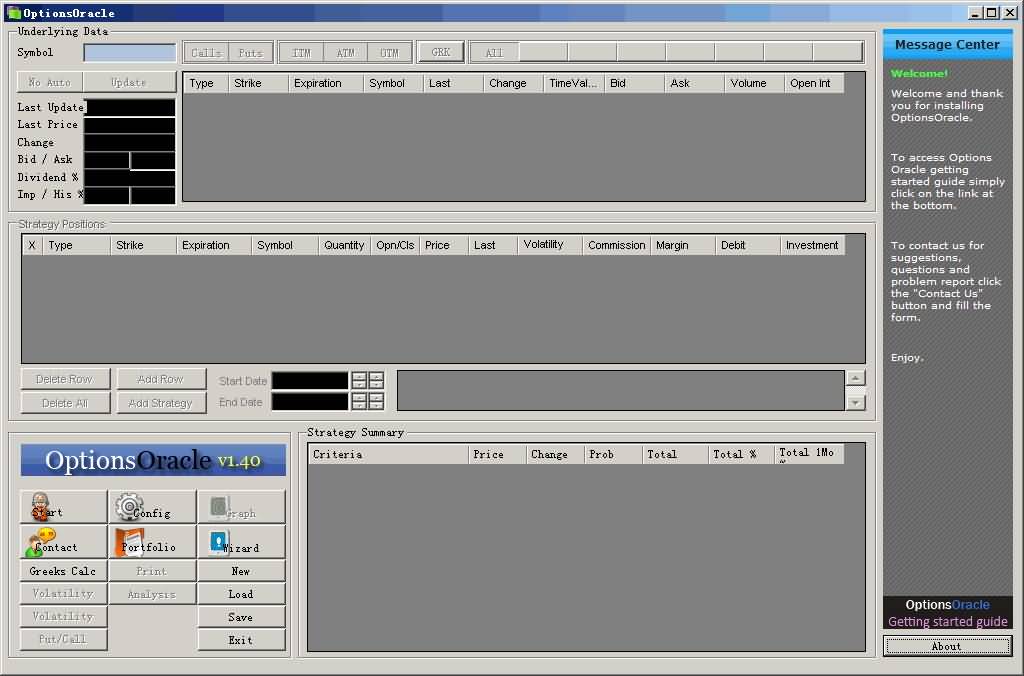
Task: Open the Start button with man icon
Action: 63,507
